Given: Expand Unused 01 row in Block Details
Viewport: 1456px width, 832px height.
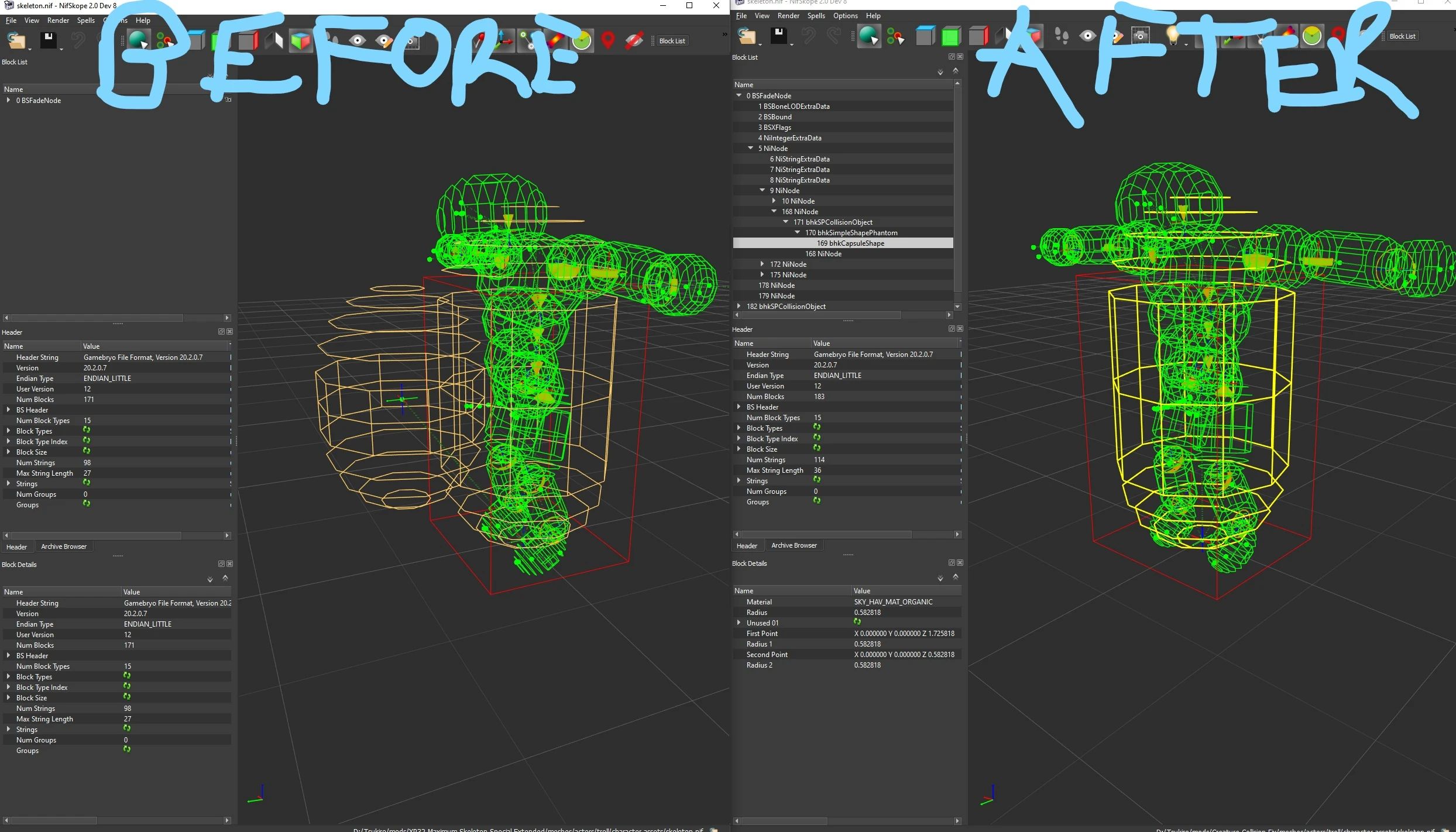Looking at the screenshot, I should (x=739, y=623).
